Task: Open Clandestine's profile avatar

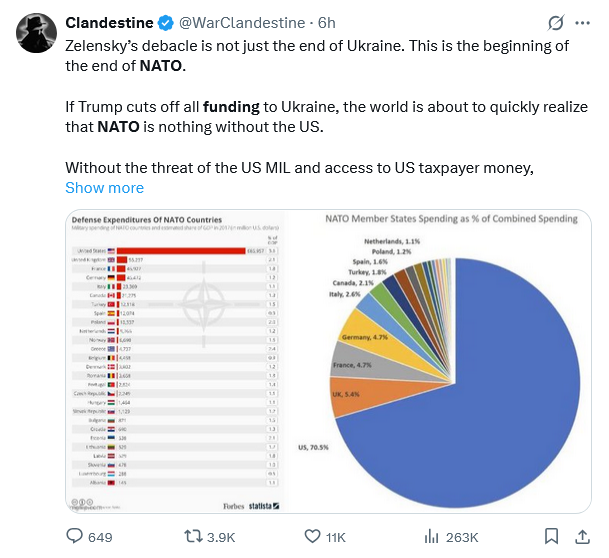Action: pyautogui.click(x=35, y=33)
